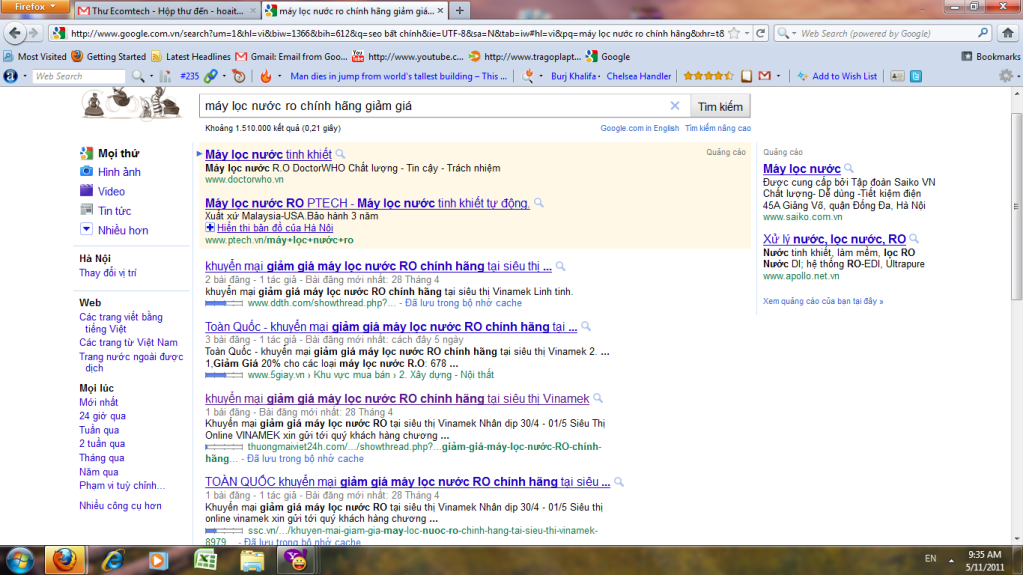Click Thay đổi vị trí link
This screenshot has width=1023, height=575.
tap(108, 273)
